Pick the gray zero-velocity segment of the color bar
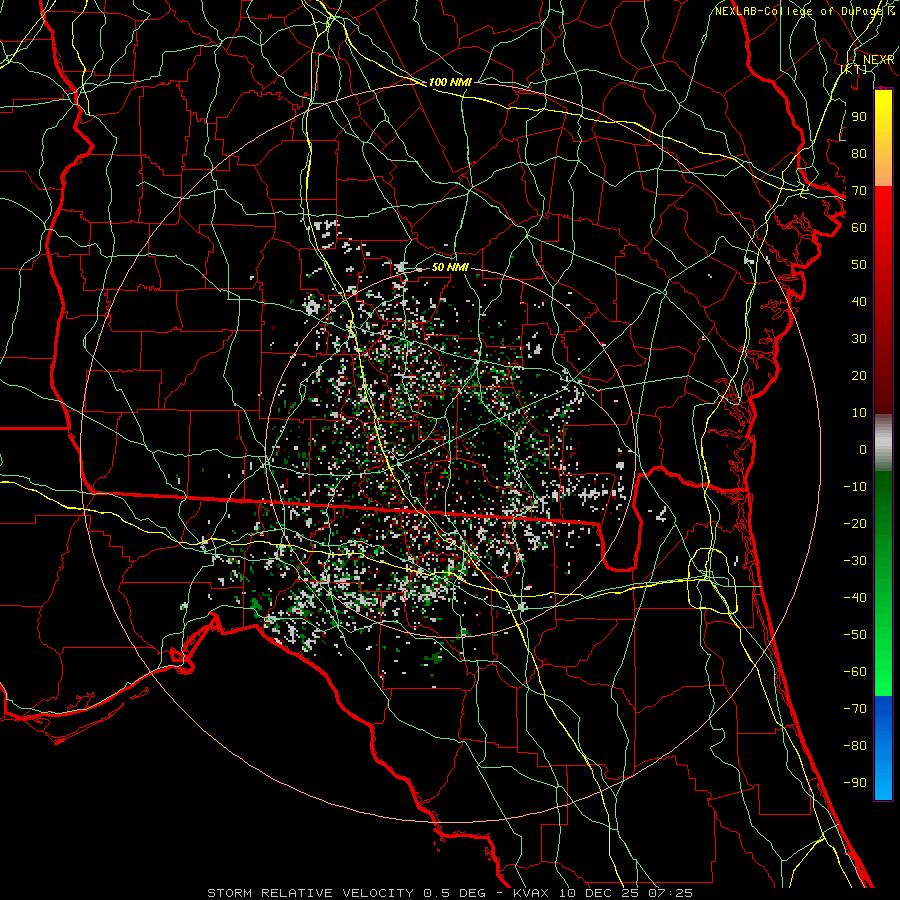 pos(883,443)
